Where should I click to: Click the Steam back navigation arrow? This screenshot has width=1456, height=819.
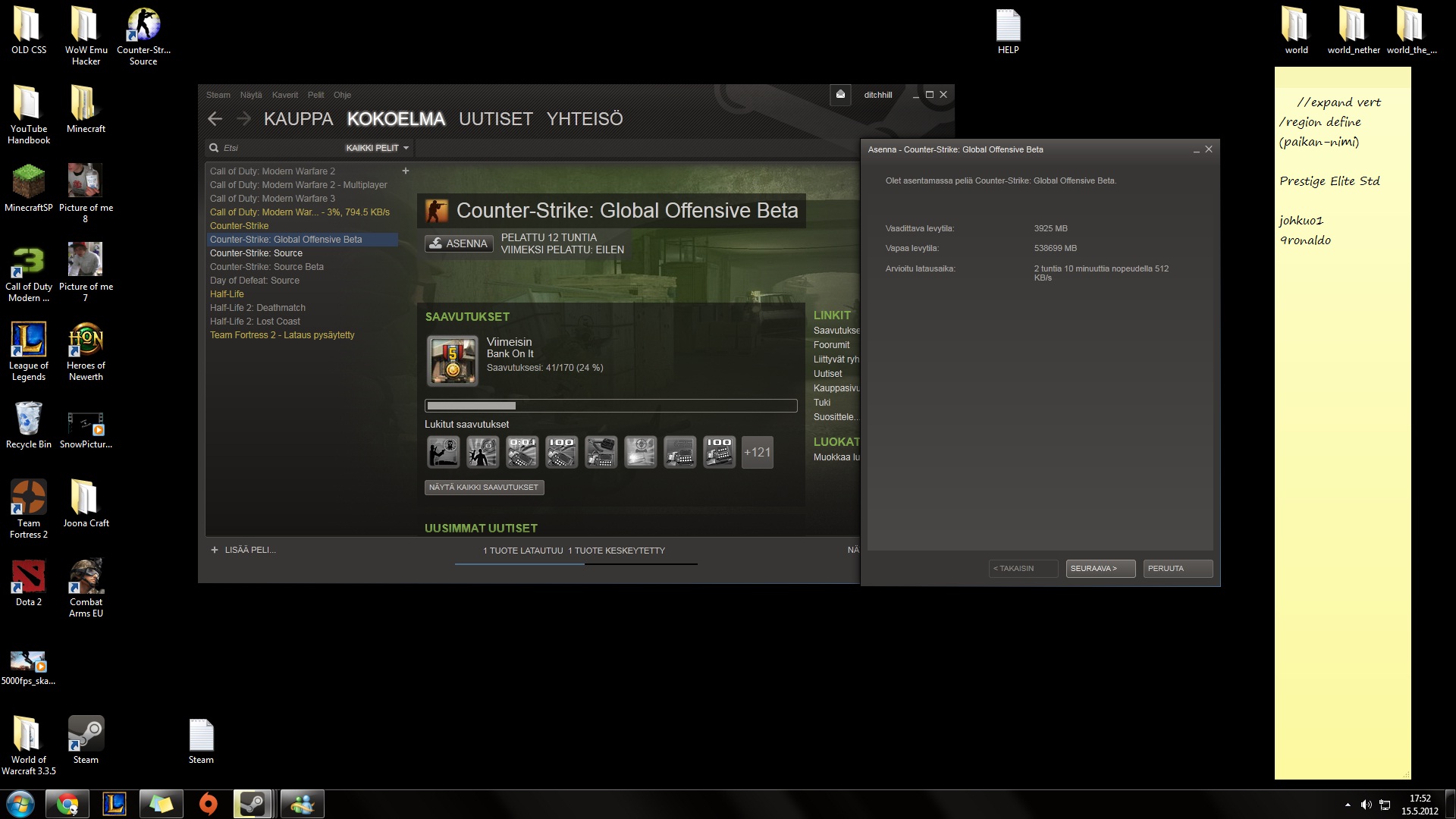coord(215,119)
